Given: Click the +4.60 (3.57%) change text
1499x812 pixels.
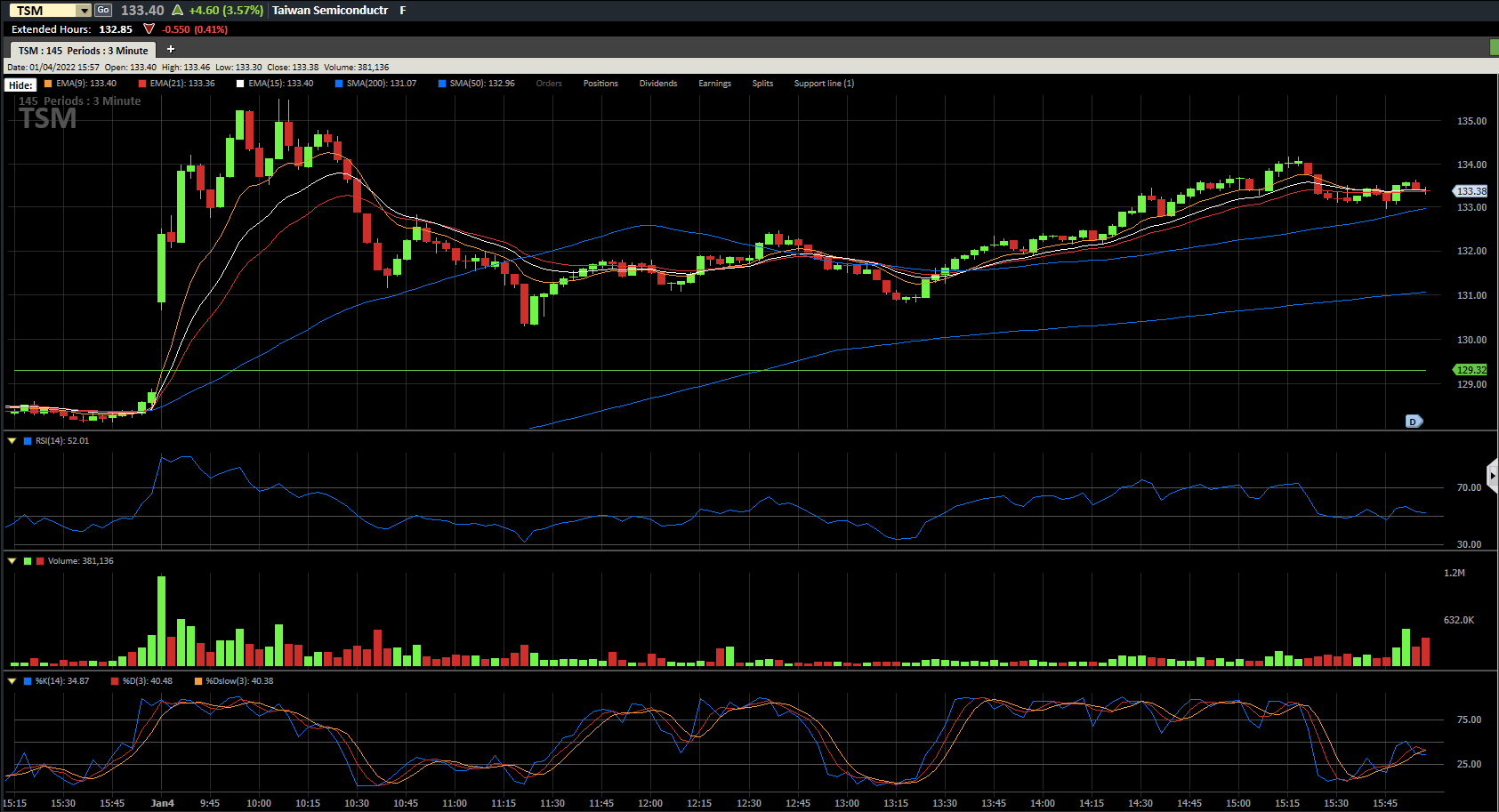Looking at the screenshot, I should [226, 11].
